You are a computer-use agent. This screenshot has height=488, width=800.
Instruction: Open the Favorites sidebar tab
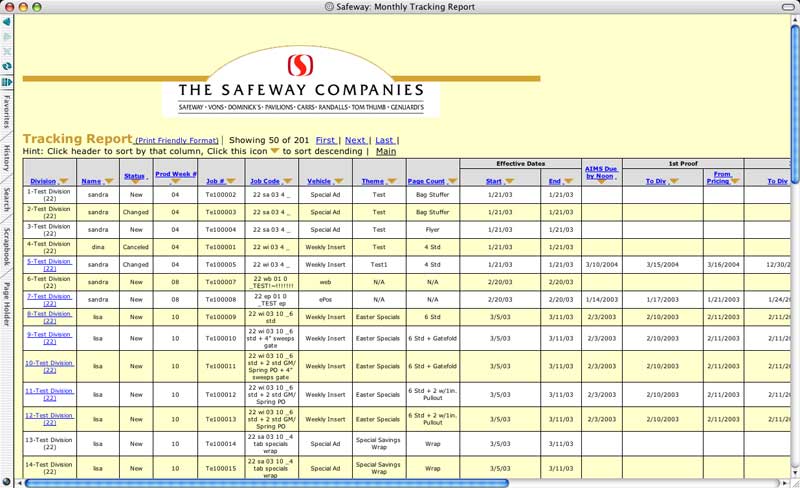point(7,111)
